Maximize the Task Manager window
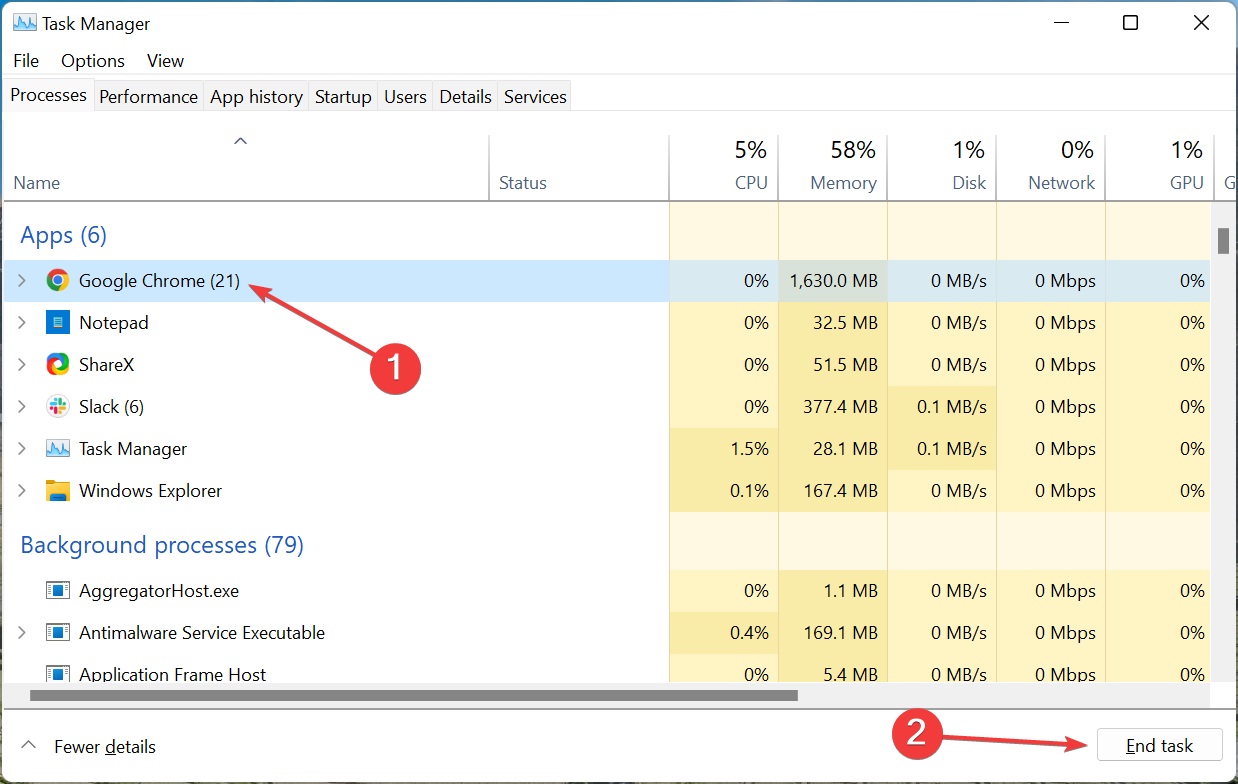 [x=1130, y=23]
